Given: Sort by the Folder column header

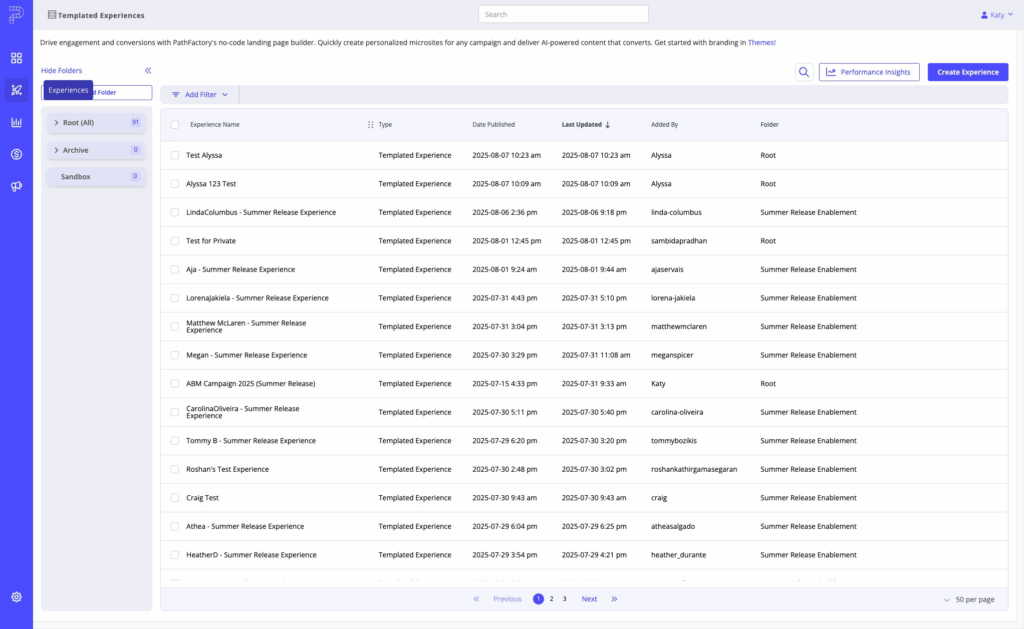Looking at the screenshot, I should point(769,124).
